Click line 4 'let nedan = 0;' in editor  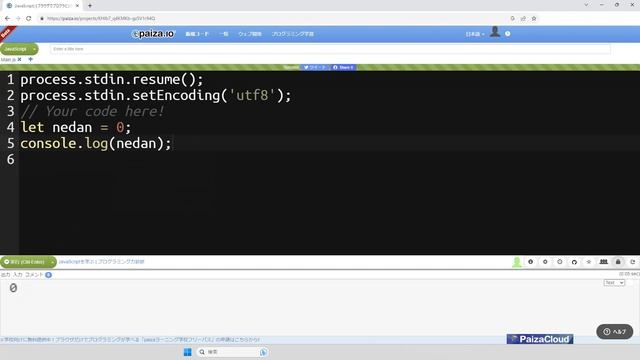tap(76, 127)
